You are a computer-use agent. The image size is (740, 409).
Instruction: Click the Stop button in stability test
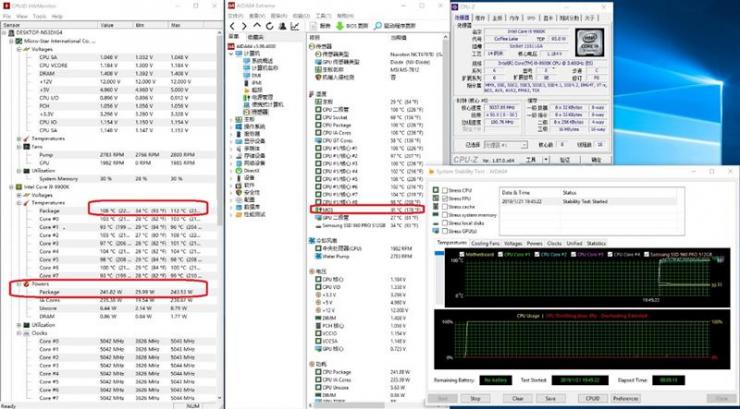pyautogui.click(x=475, y=399)
